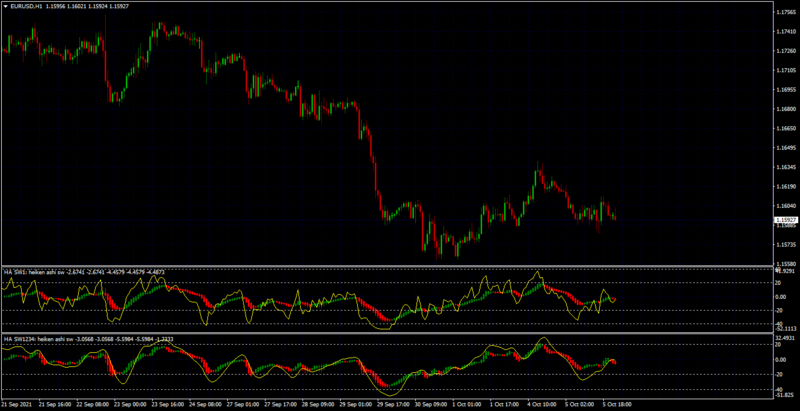This screenshot has width=800, height=411.
Task: Click the 1.16650 price scale label
Action: click(786, 129)
